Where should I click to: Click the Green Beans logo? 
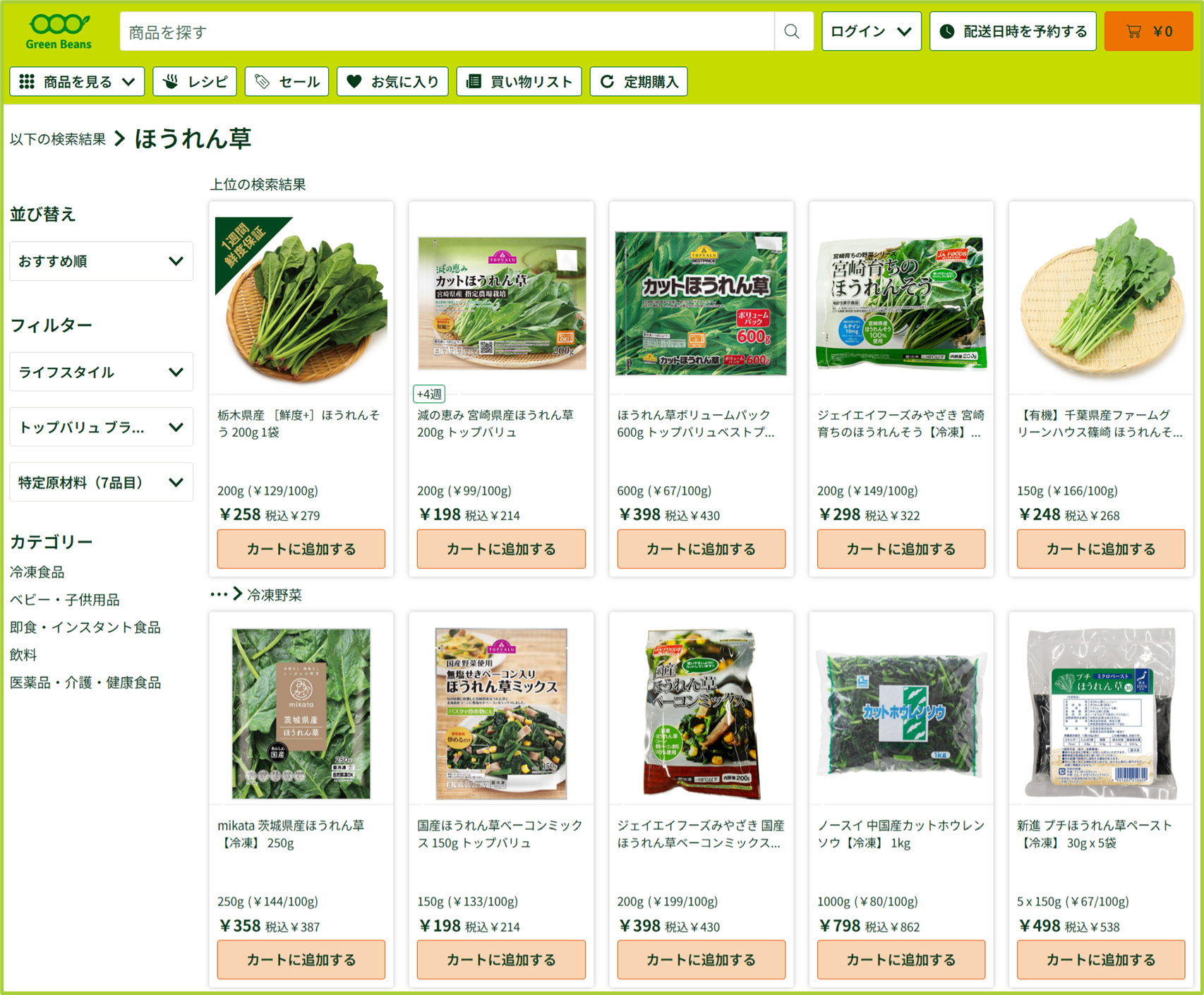59,32
